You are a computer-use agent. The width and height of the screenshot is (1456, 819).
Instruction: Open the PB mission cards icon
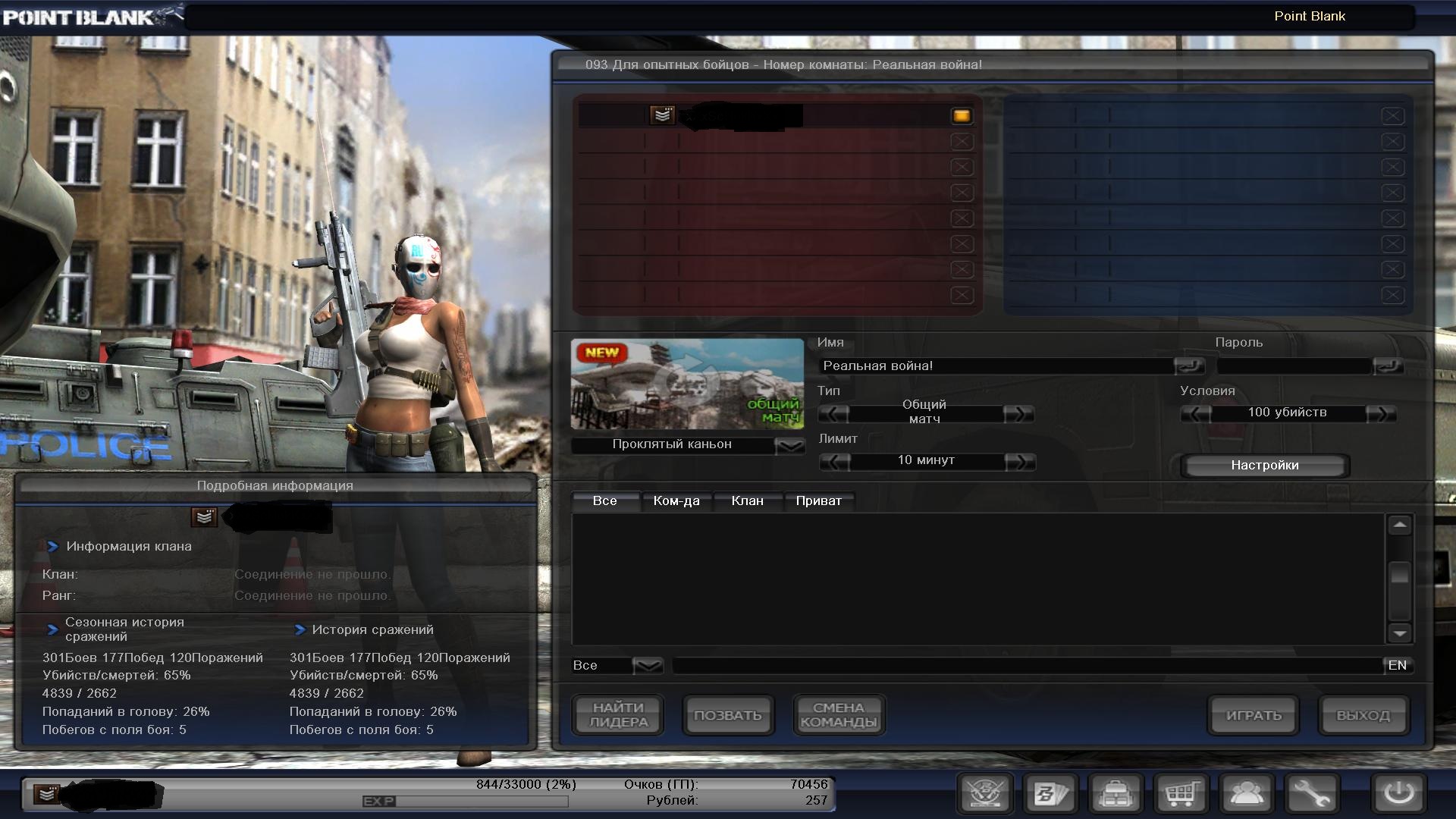coord(1051,794)
